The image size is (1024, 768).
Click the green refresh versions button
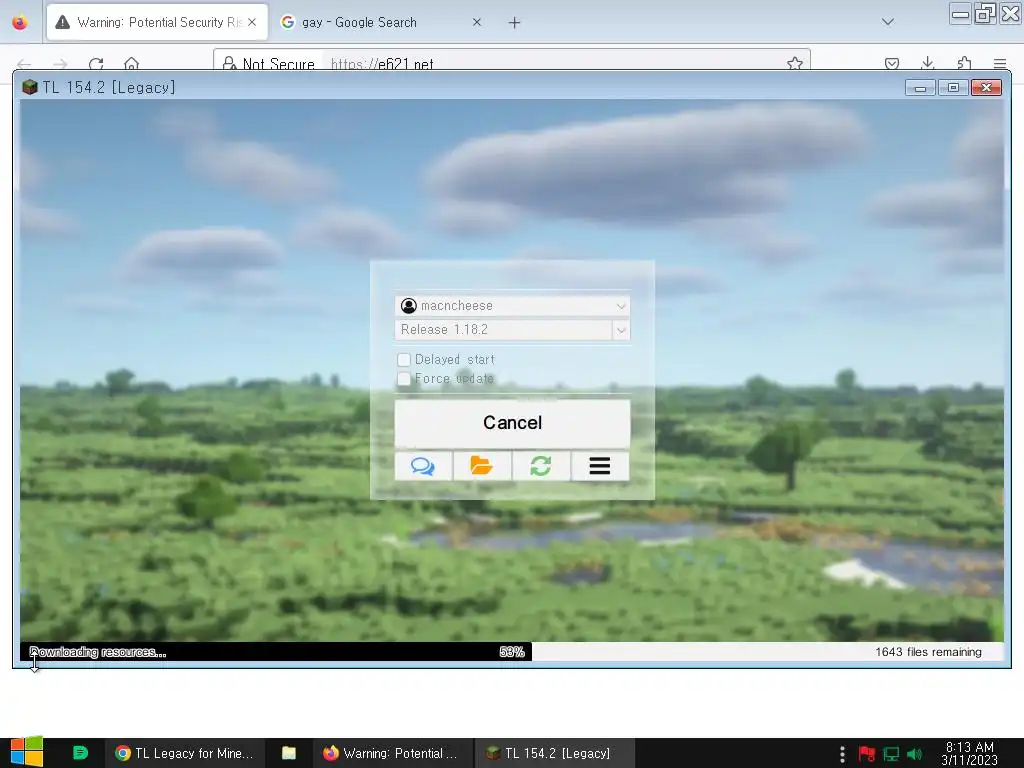tap(541, 466)
